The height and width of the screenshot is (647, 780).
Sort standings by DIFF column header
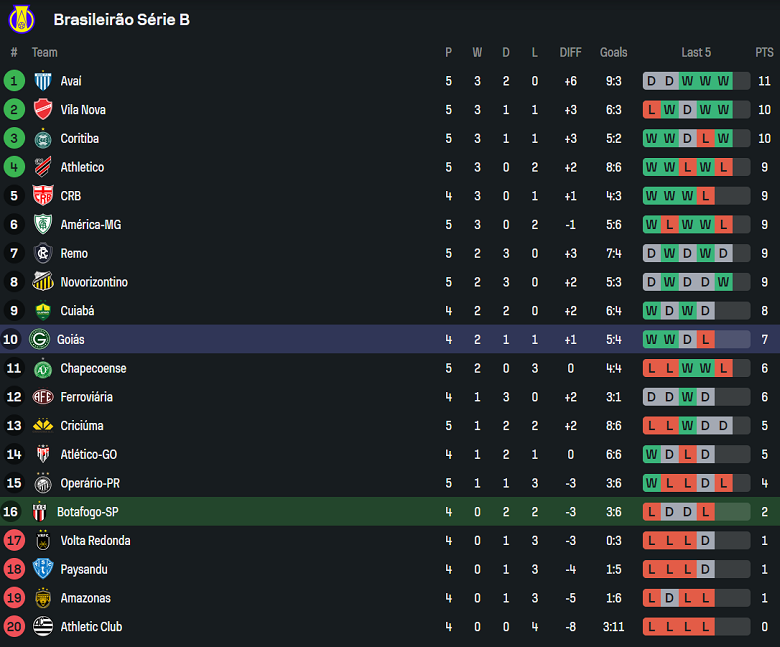[570, 52]
